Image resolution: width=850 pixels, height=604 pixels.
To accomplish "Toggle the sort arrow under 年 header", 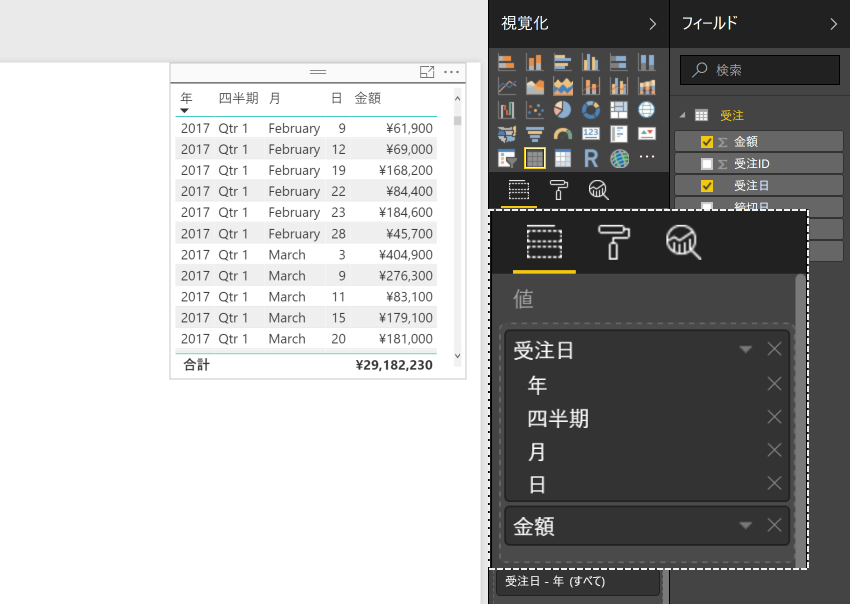I will [x=184, y=111].
